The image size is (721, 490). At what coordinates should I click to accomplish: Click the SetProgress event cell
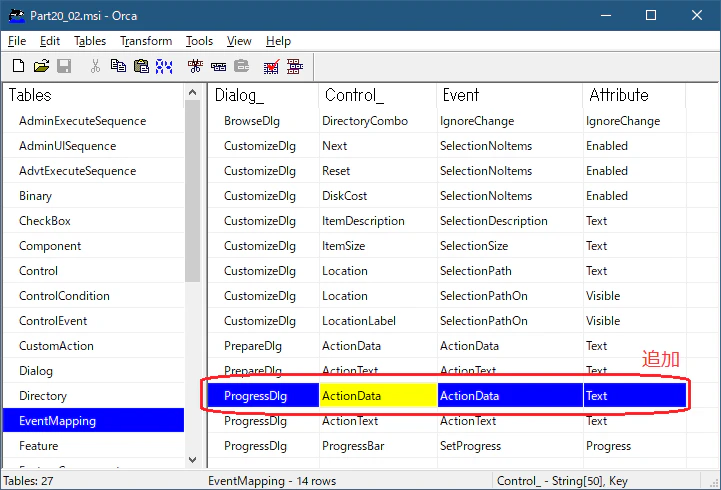pyautogui.click(x=510, y=446)
